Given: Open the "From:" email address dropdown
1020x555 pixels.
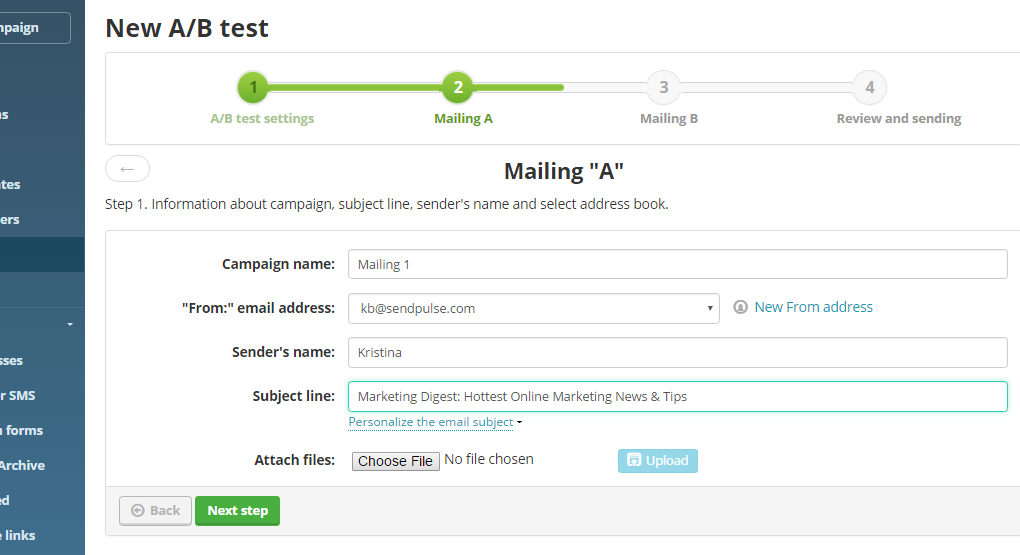Looking at the screenshot, I should (533, 308).
